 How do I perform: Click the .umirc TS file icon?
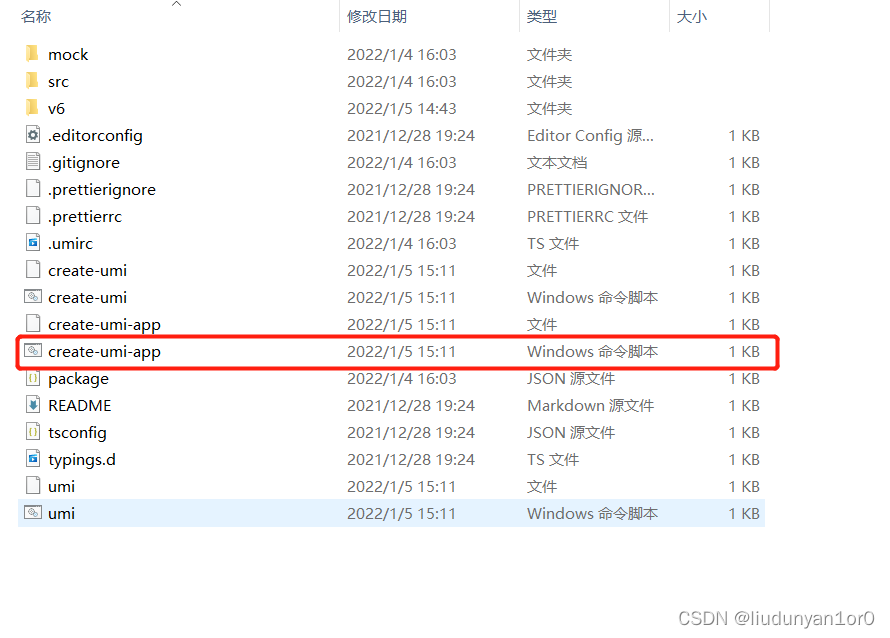pos(33,243)
